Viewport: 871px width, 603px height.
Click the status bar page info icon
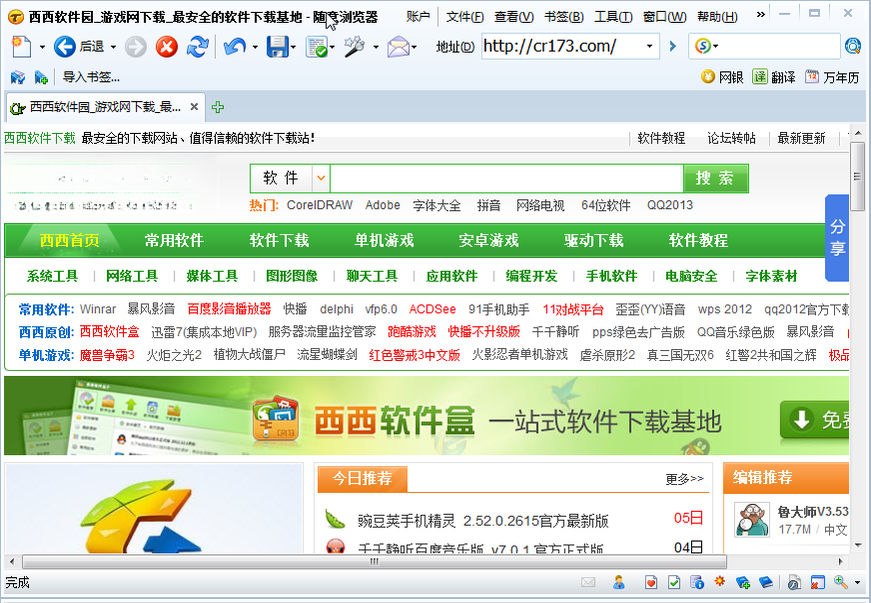pyautogui.click(x=697, y=582)
